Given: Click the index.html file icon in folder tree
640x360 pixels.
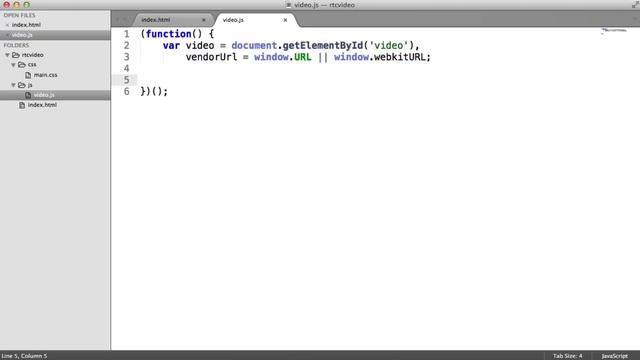Looking at the screenshot, I should click(22, 105).
